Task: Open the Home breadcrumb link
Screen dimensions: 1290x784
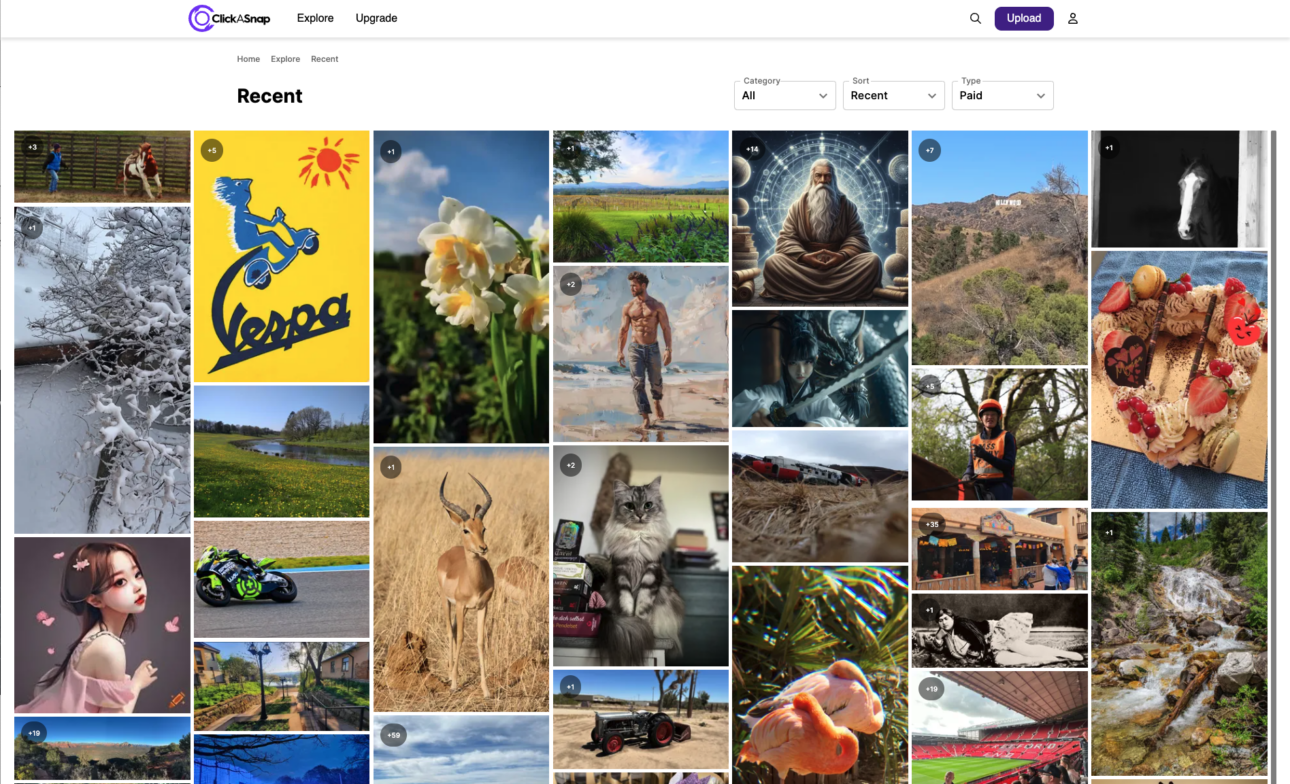Action: click(x=248, y=59)
